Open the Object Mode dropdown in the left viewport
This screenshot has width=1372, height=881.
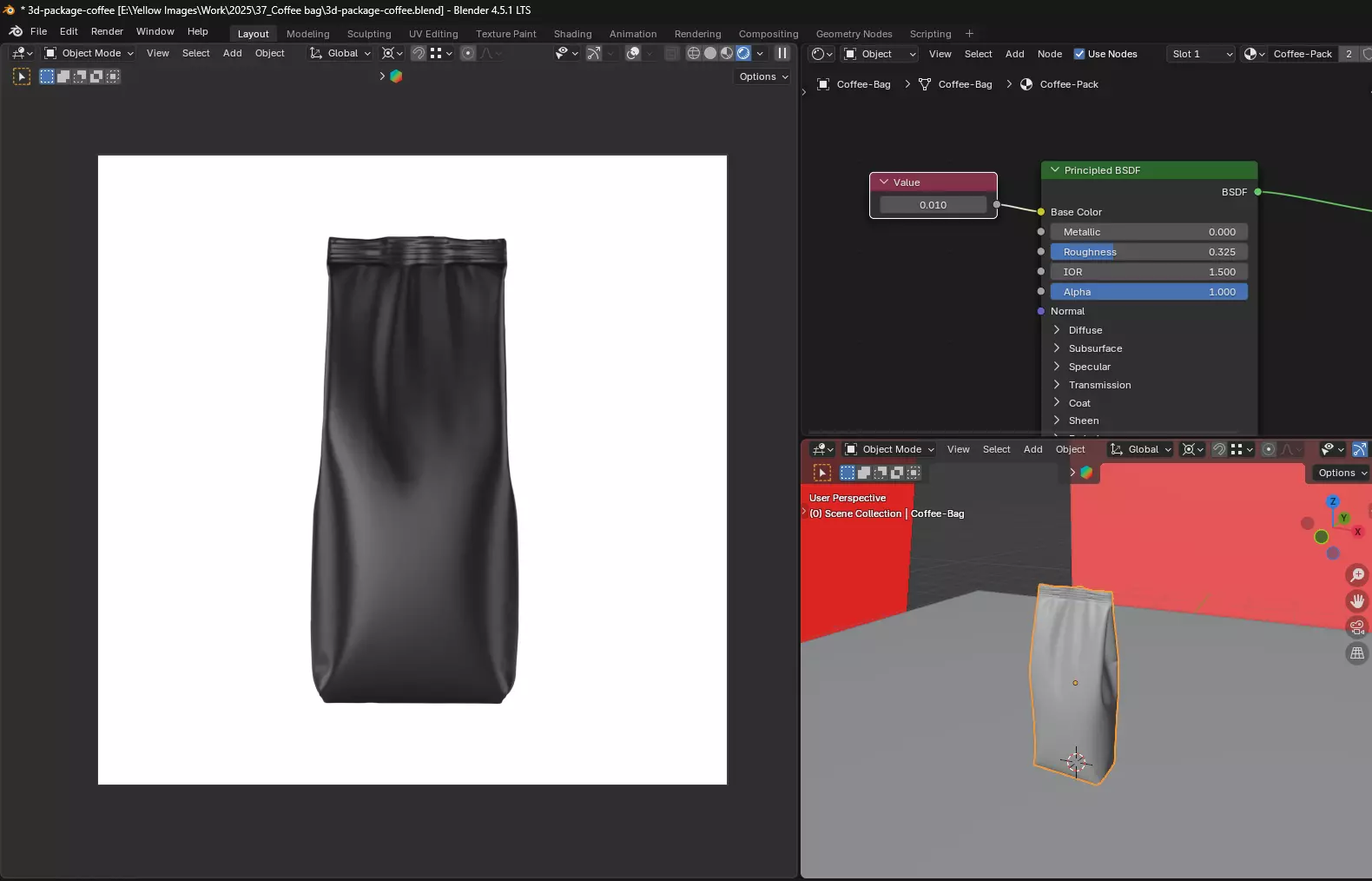(x=89, y=53)
